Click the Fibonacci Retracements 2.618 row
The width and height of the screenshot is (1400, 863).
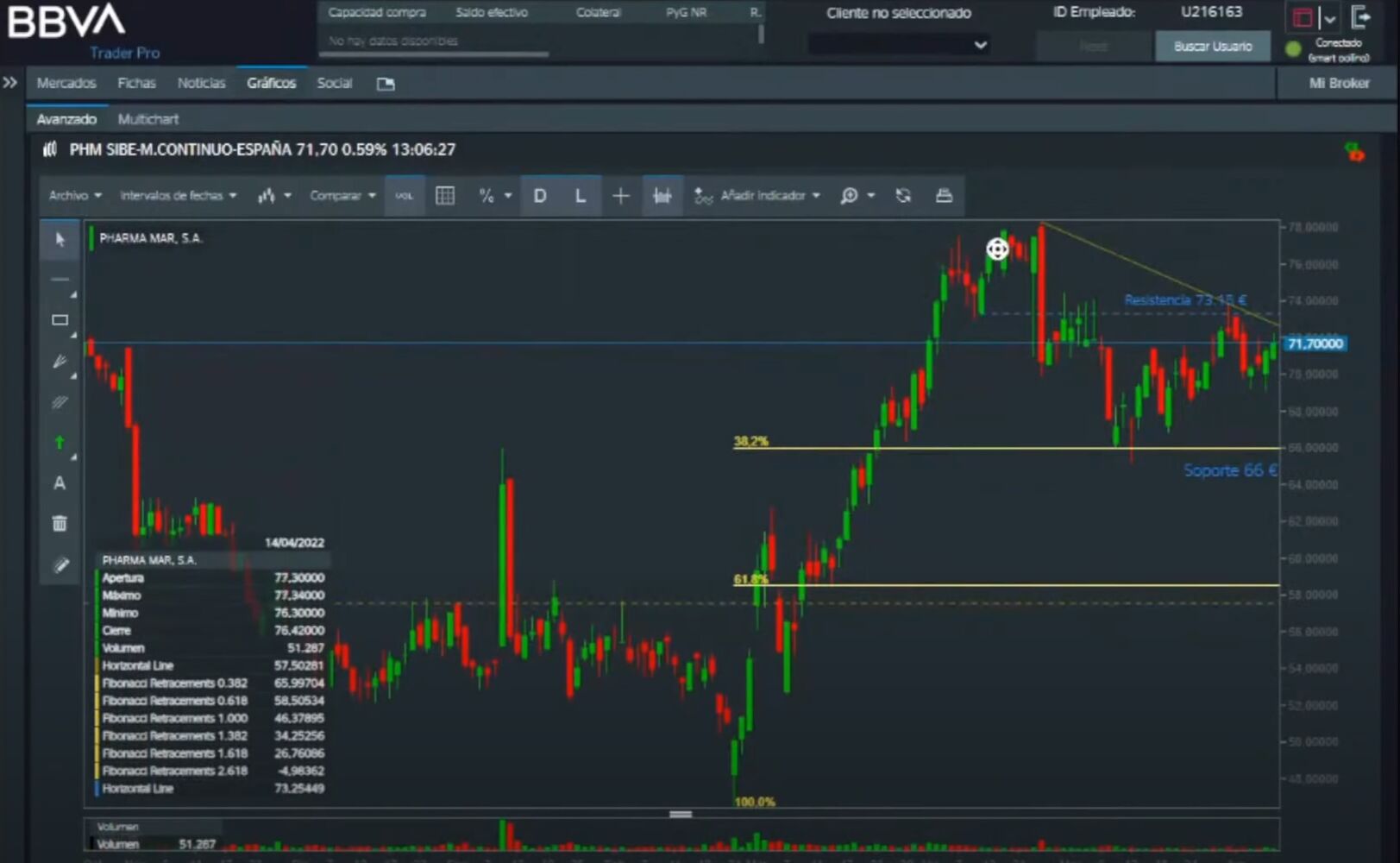coord(212,771)
